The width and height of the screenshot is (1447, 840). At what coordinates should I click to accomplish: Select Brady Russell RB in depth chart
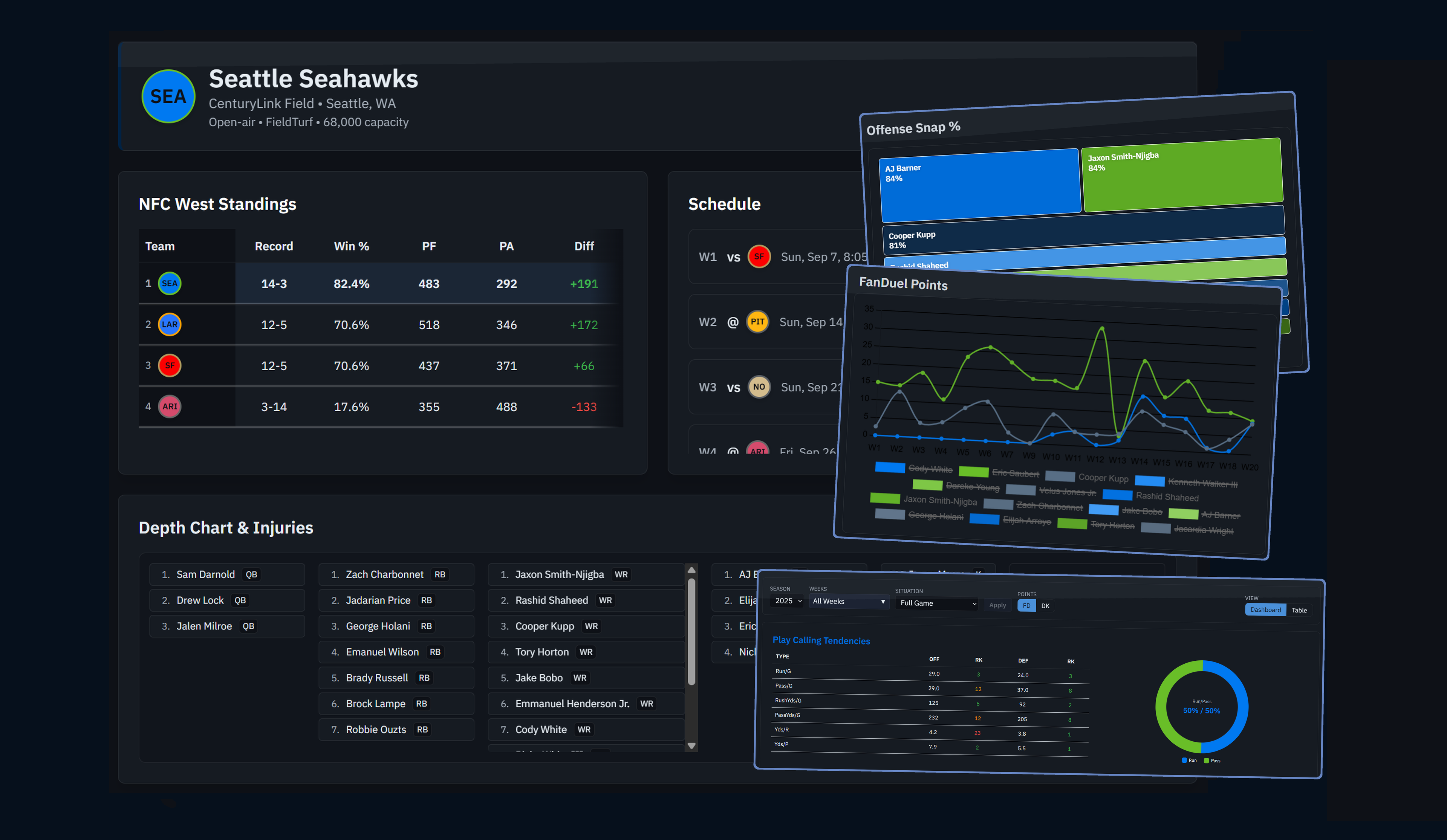click(396, 678)
